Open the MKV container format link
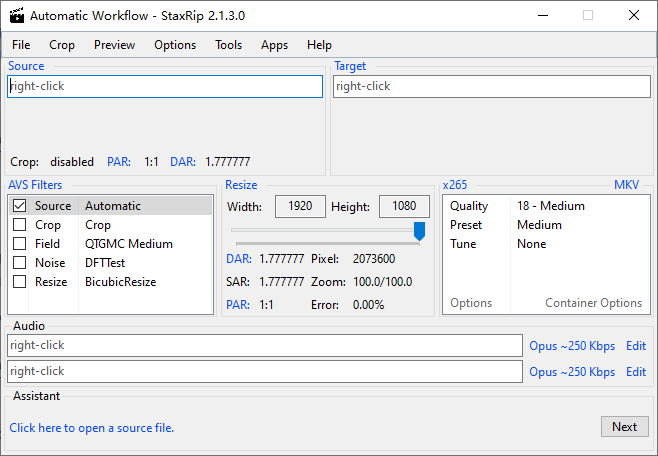 626,185
